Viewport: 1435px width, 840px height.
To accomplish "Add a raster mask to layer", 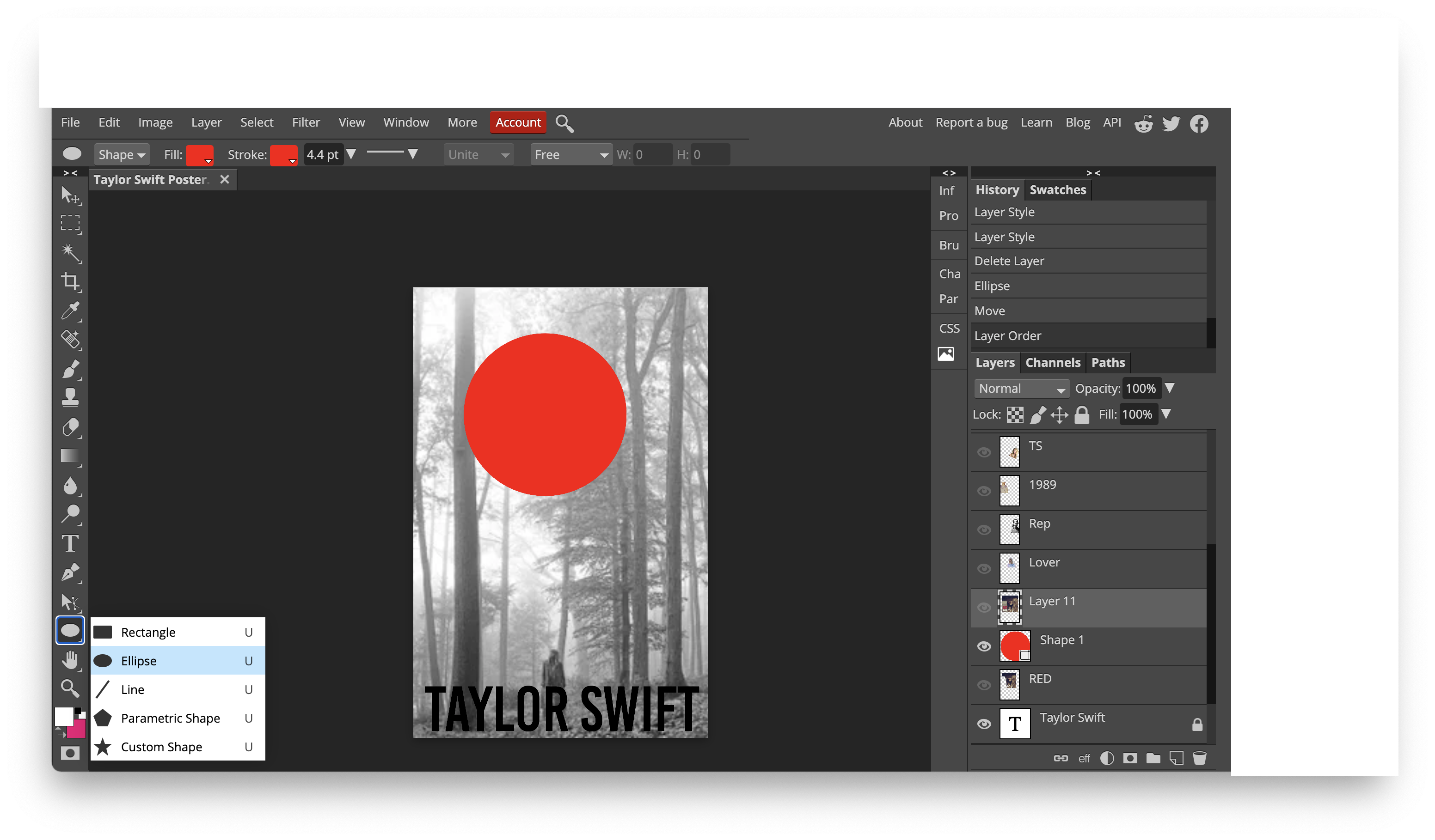I will [1130, 758].
